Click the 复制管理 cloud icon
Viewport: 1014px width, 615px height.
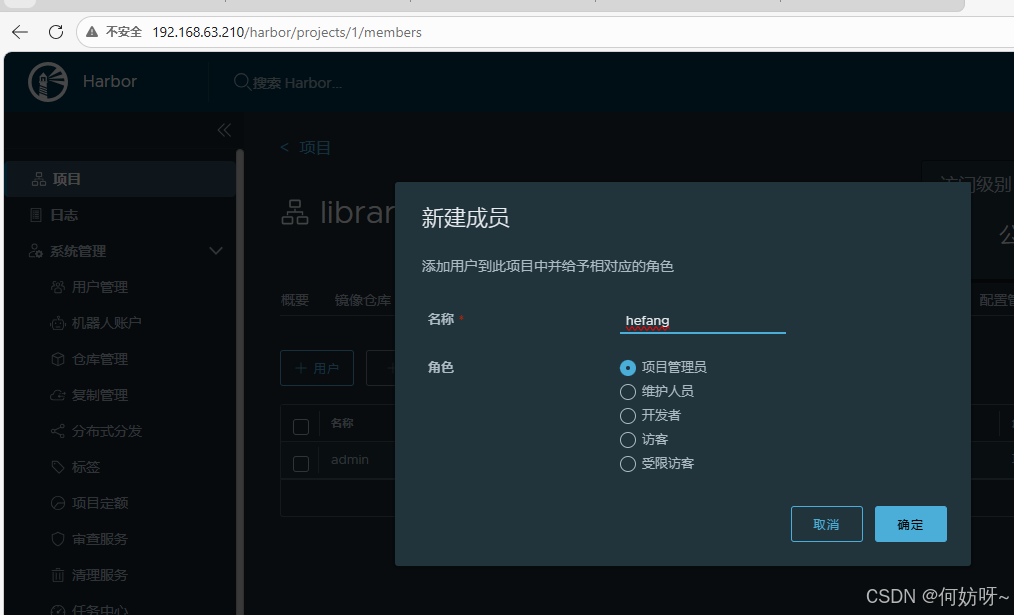point(58,395)
